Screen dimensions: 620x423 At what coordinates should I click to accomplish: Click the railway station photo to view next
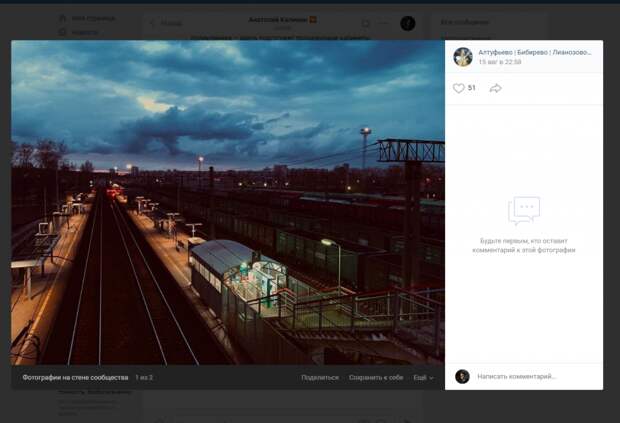click(228, 202)
